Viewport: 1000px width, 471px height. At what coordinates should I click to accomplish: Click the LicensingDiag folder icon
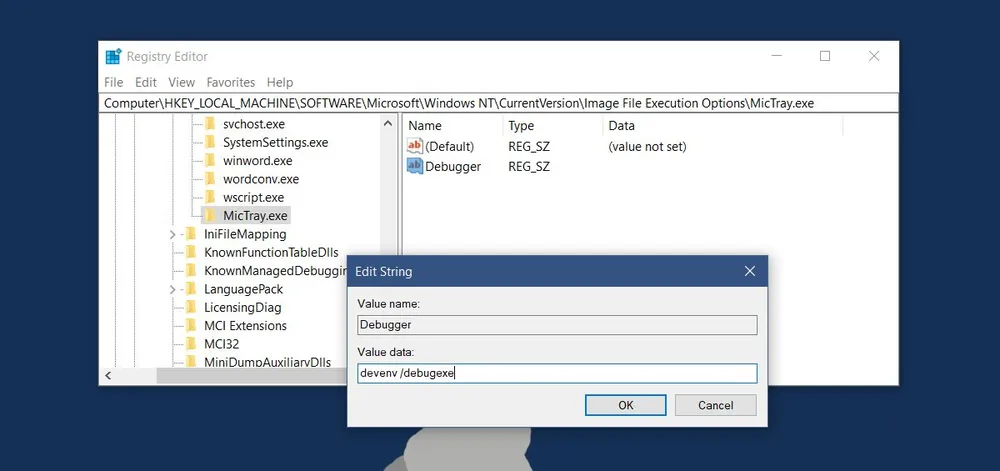pyautogui.click(x=191, y=307)
